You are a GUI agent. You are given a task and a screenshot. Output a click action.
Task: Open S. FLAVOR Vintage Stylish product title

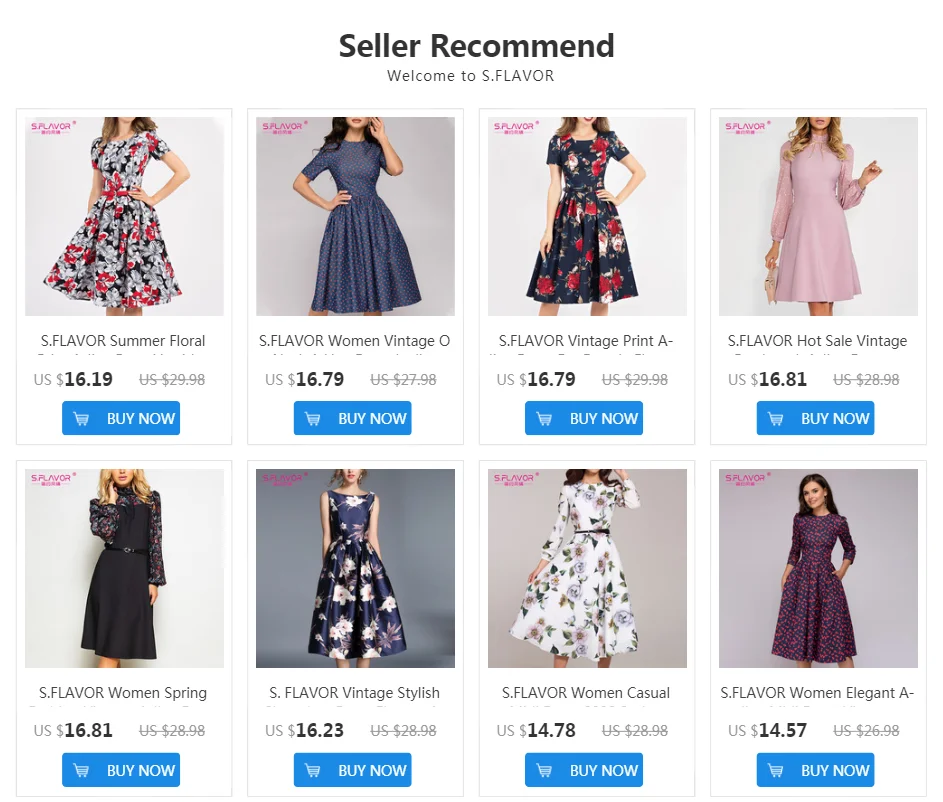(354, 693)
